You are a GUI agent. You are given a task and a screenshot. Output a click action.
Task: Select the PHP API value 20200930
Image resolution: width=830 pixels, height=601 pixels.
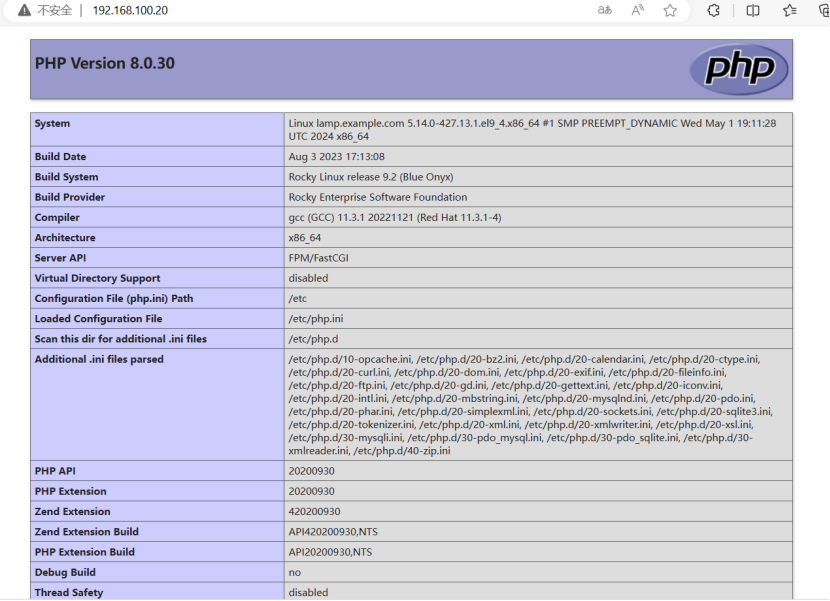(311, 471)
